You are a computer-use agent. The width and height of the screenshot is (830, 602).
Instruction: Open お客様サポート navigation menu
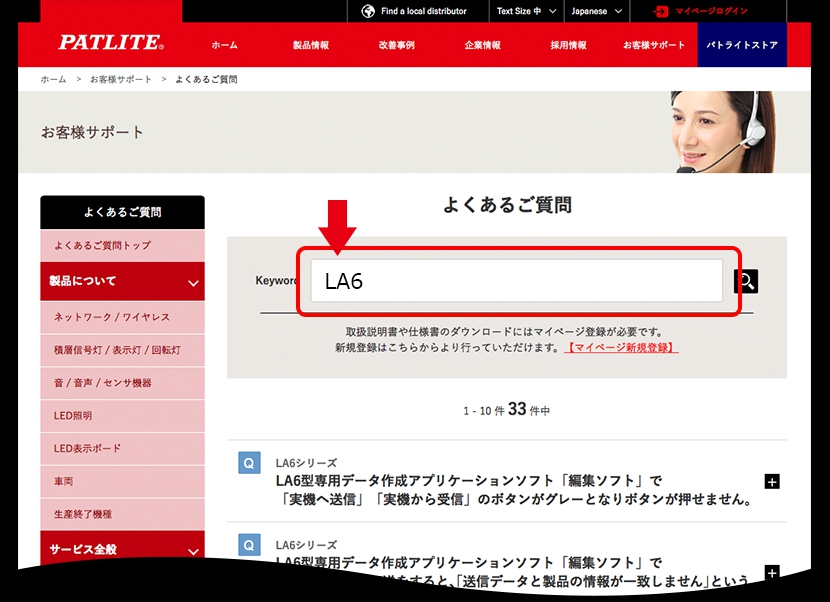[654, 45]
